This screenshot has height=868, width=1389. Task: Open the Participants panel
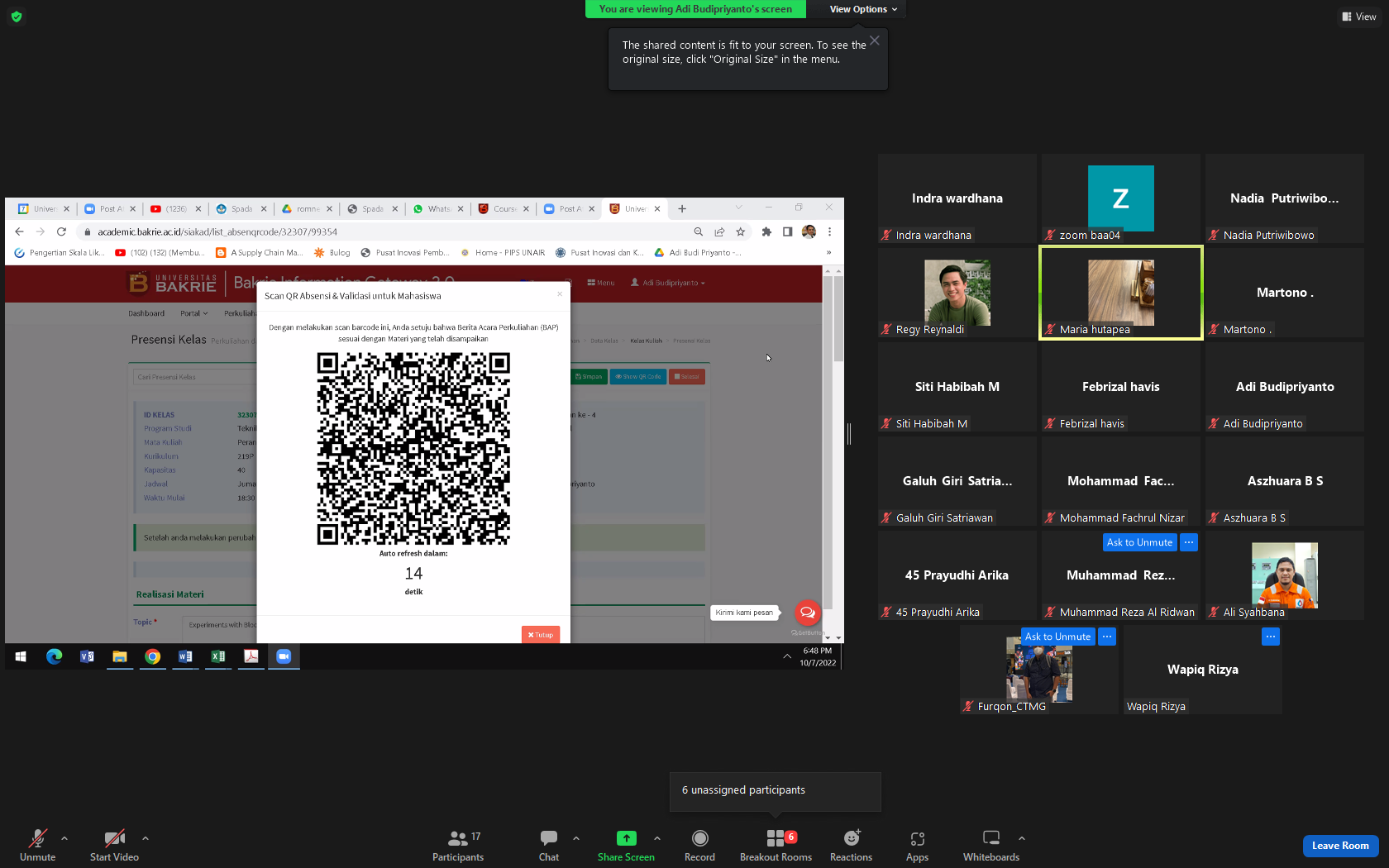[459, 845]
